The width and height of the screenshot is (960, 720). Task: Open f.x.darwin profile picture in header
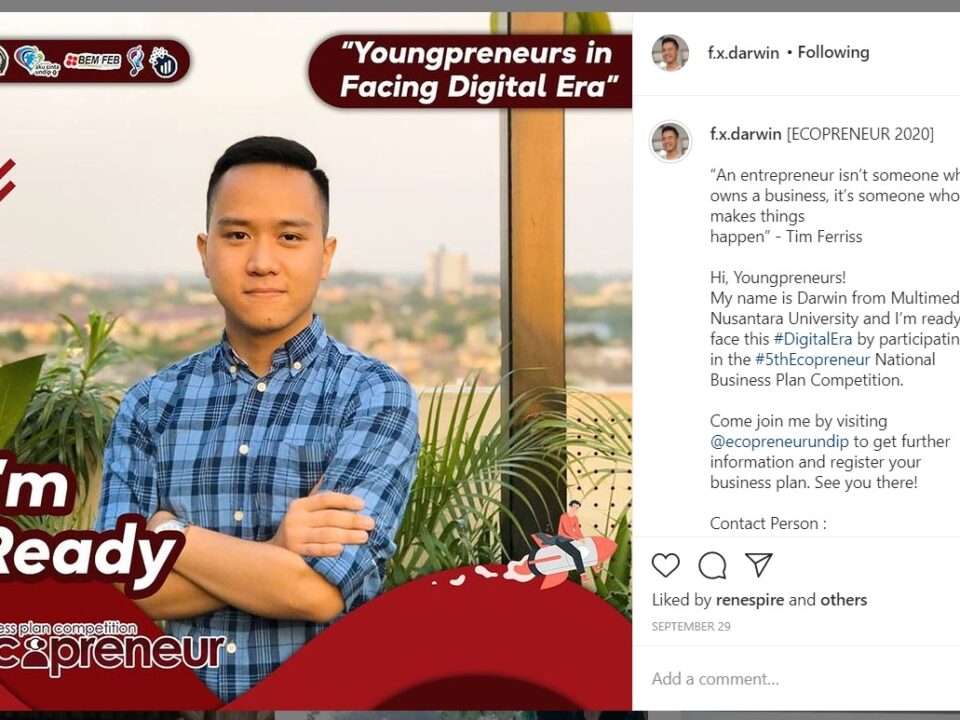tap(670, 53)
